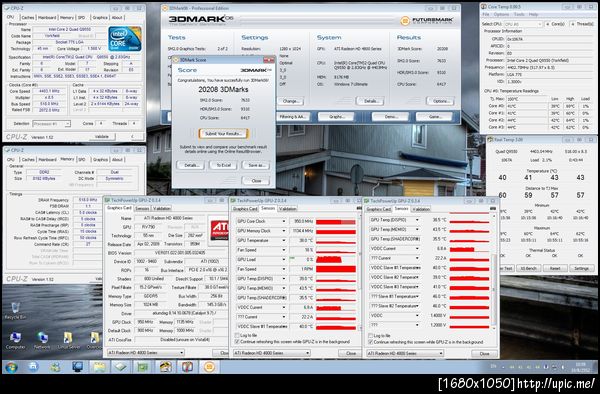Open the File menu in Core Temp
This screenshot has width=600, height=394.
[486, 15]
